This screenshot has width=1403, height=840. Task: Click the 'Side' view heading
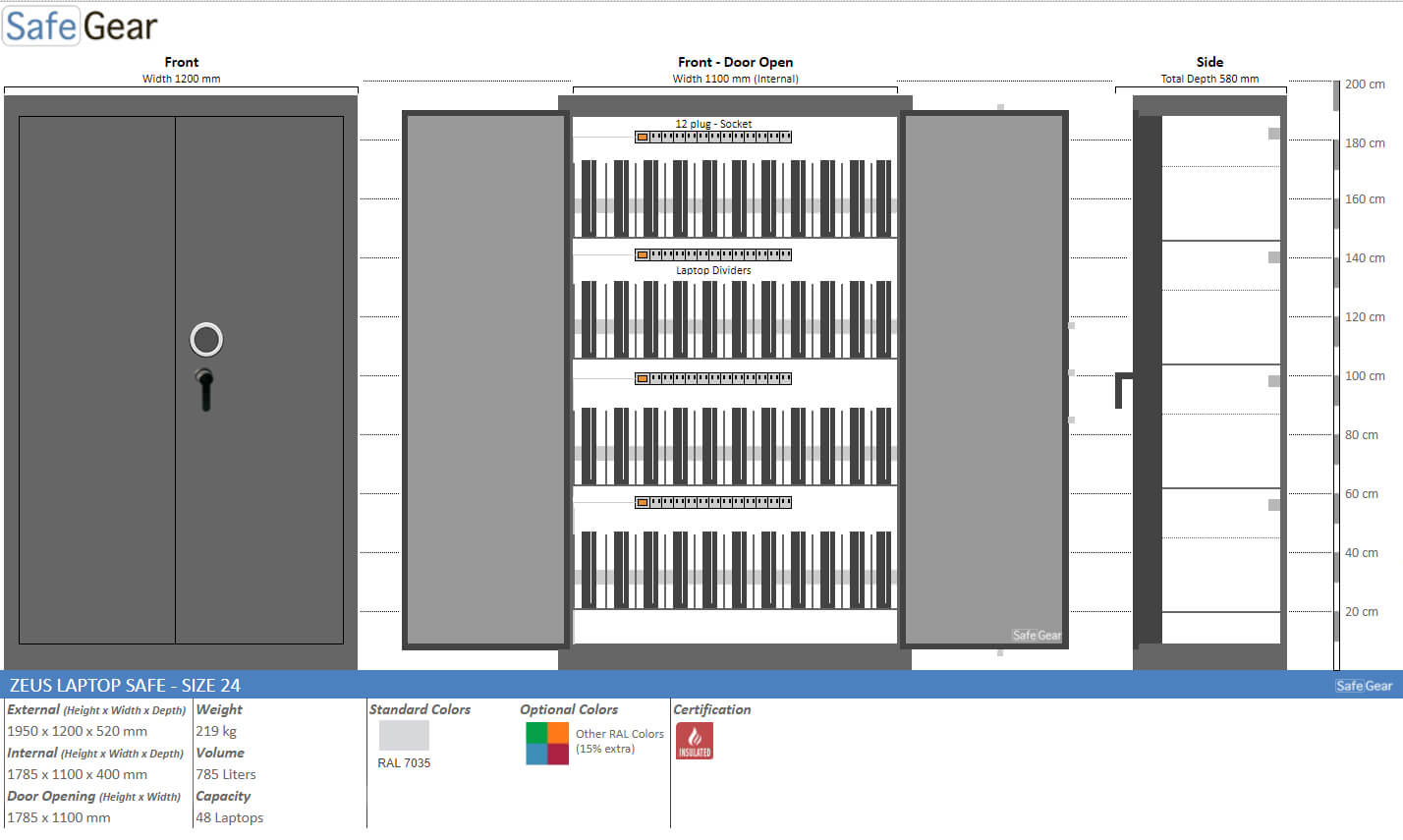point(1209,62)
